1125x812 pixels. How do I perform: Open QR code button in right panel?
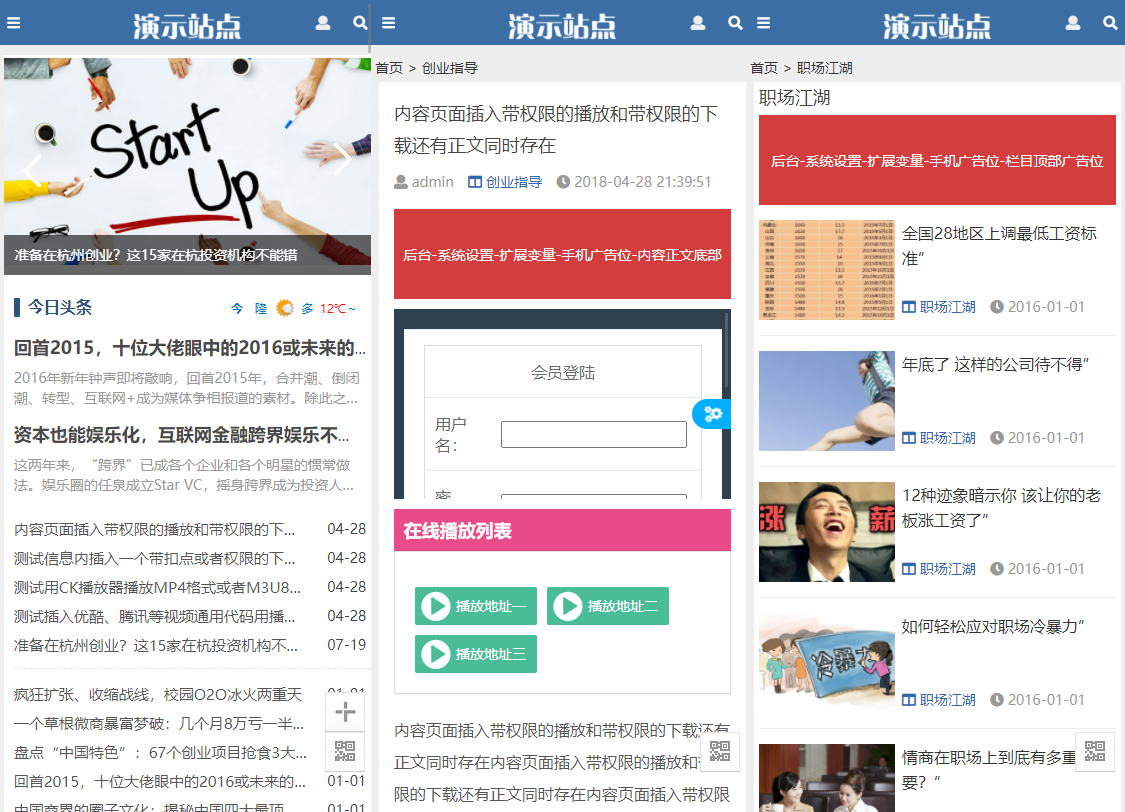(1095, 751)
